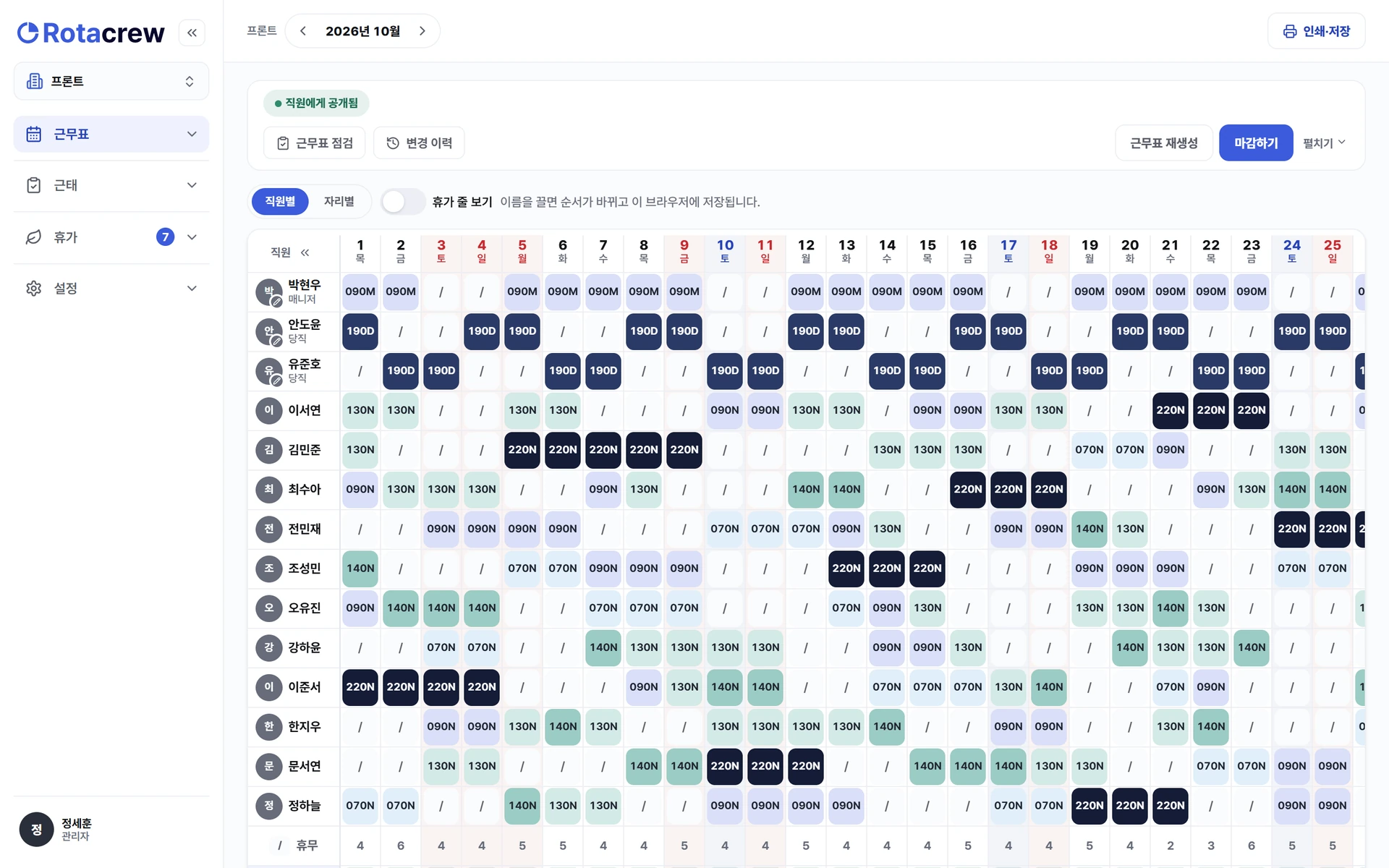
Task: Click 직원에게 공개됨 status badge
Action: (316, 103)
